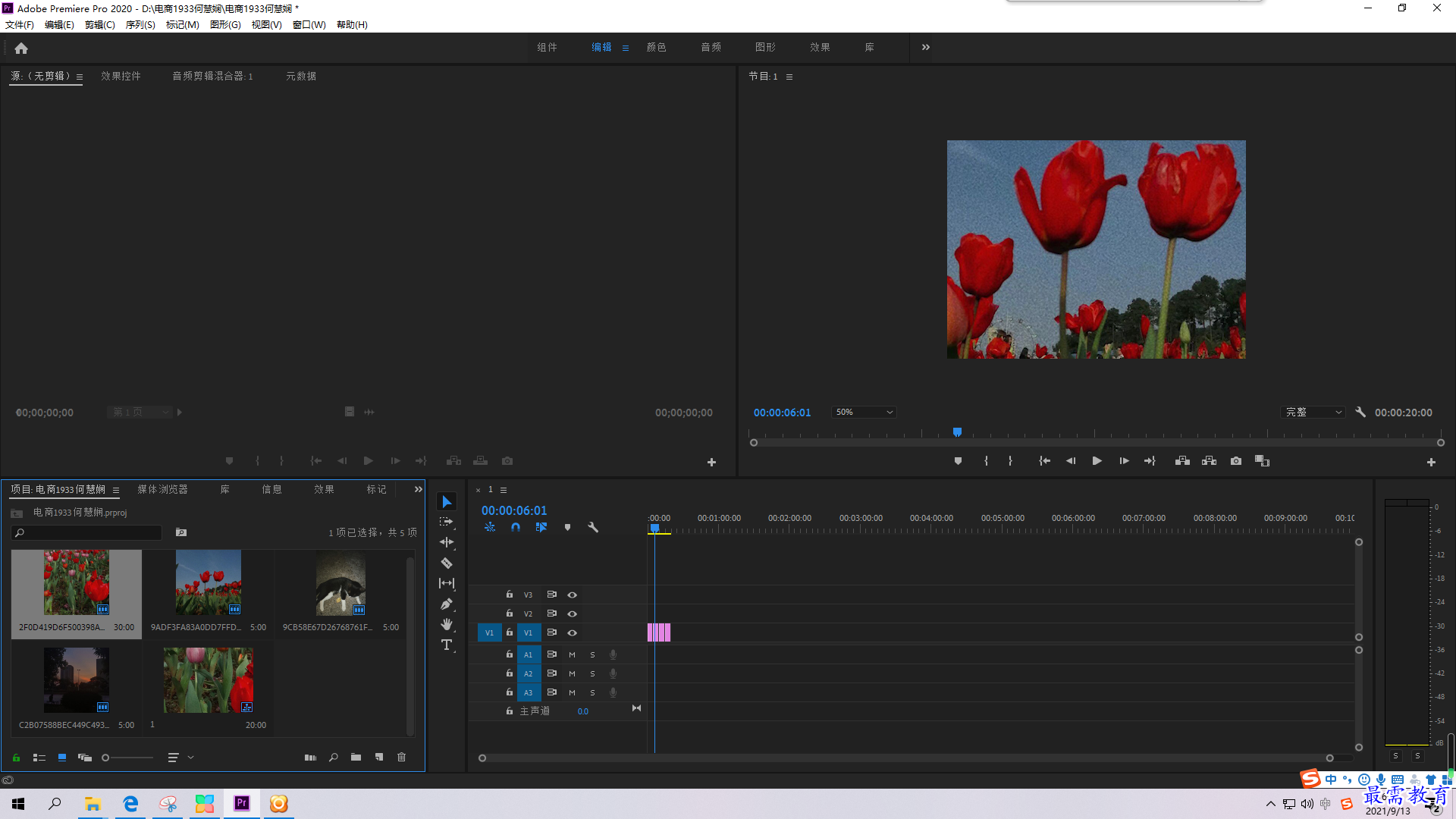The width and height of the screenshot is (1456, 819).
Task: Open 窗口(W) menu
Action: (x=309, y=24)
